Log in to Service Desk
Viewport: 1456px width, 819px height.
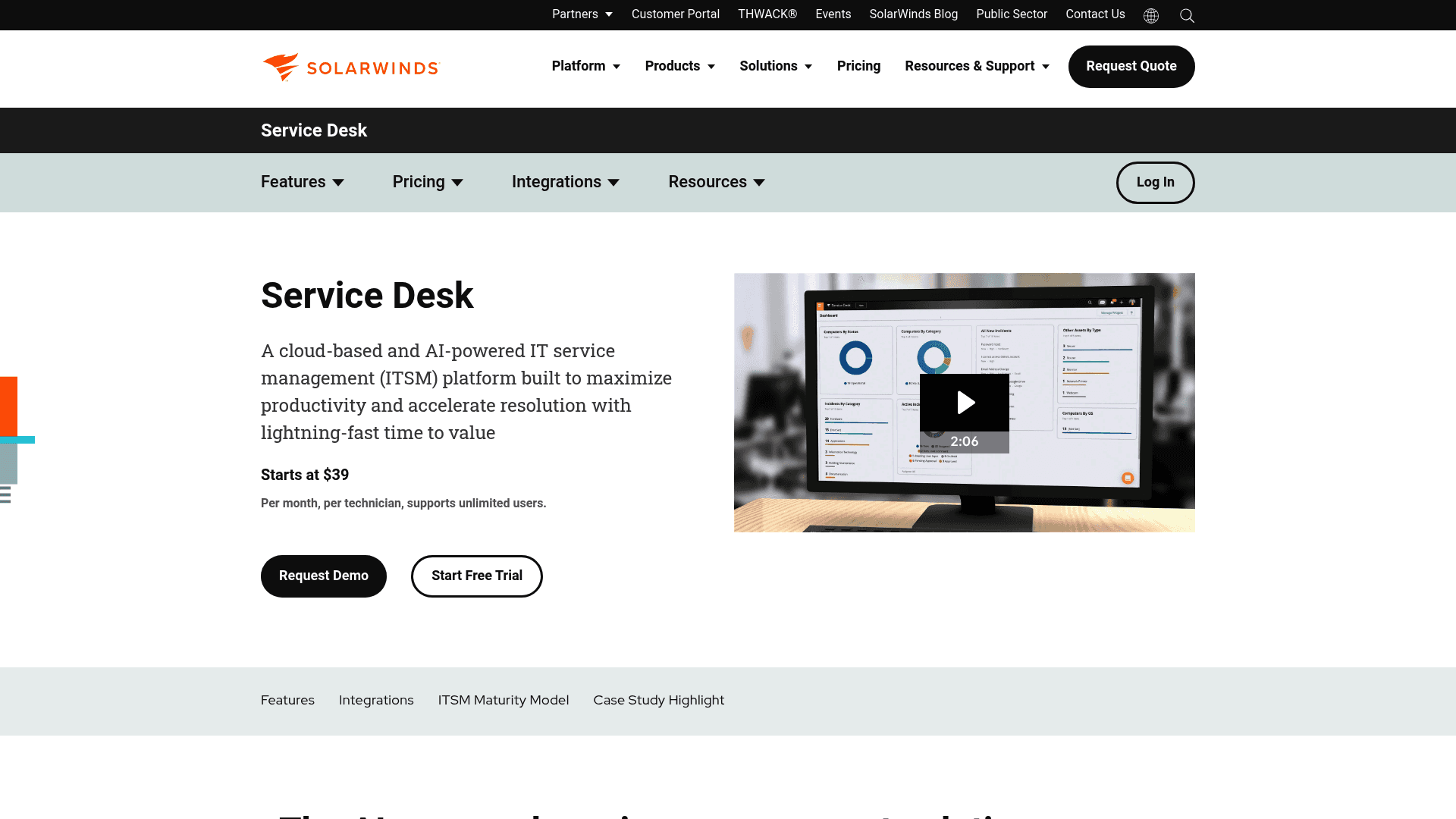point(1155,182)
